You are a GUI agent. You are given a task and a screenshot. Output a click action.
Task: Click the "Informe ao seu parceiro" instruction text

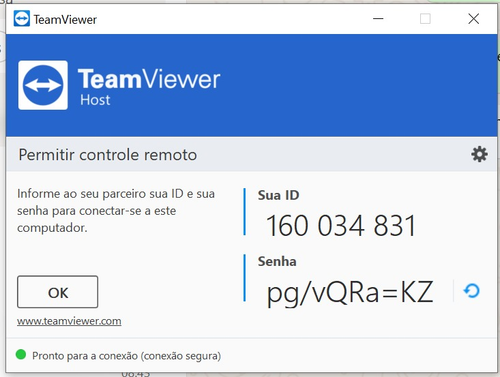[116, 211]
